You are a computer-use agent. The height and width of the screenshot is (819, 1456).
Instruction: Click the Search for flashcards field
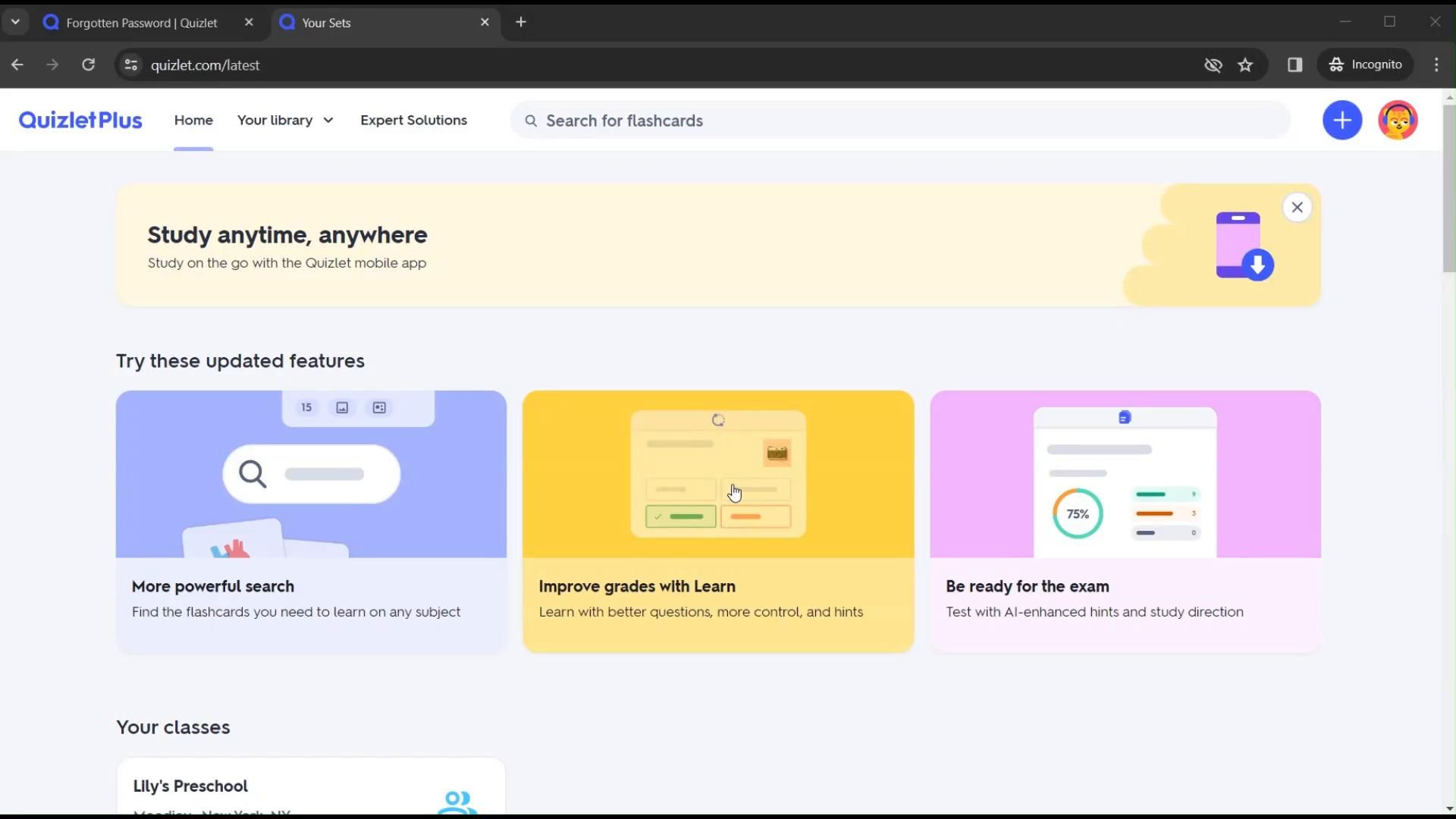tap(902, 121)
